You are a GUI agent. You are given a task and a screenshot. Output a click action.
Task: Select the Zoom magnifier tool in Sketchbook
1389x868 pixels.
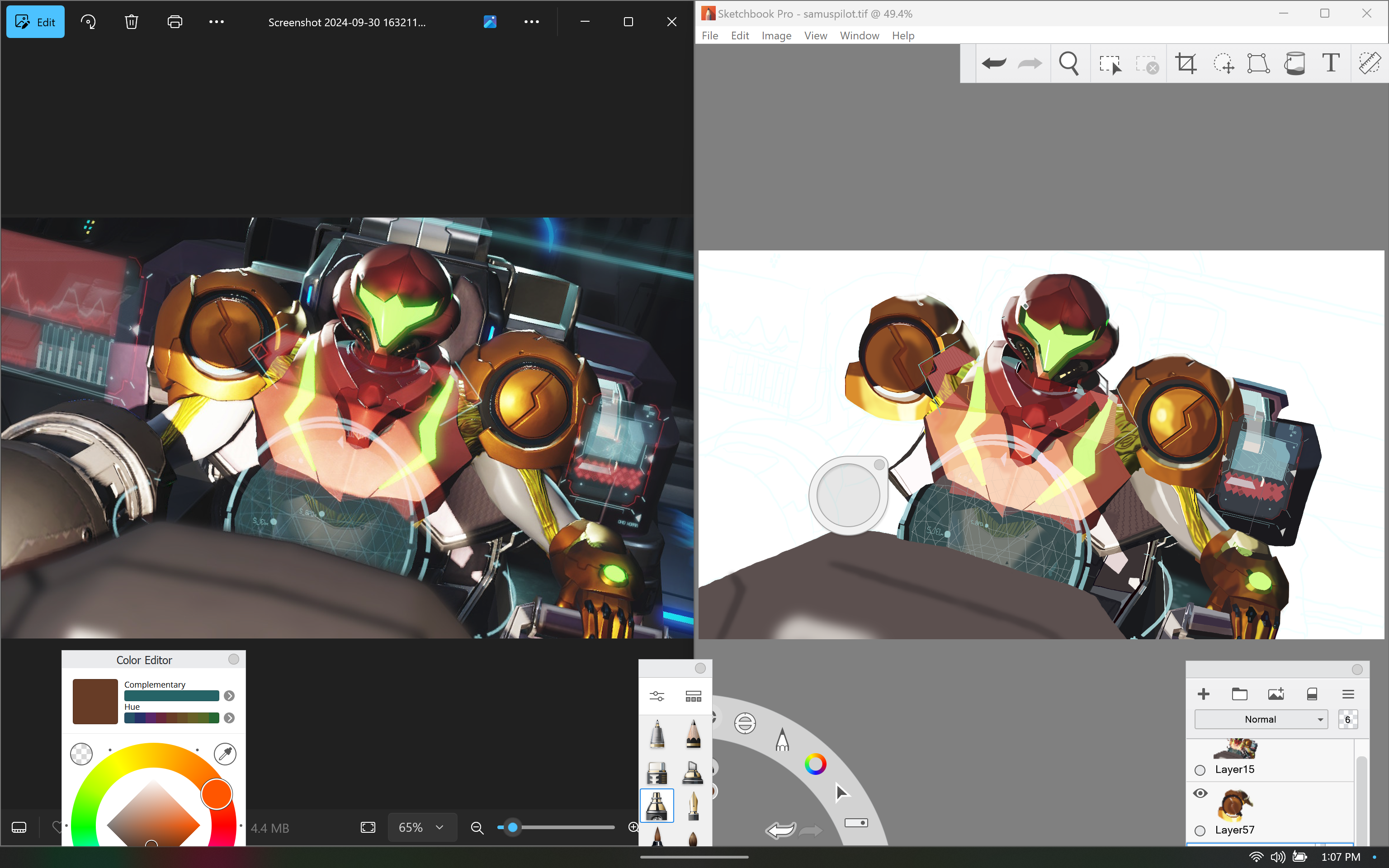coord(1069,63)
